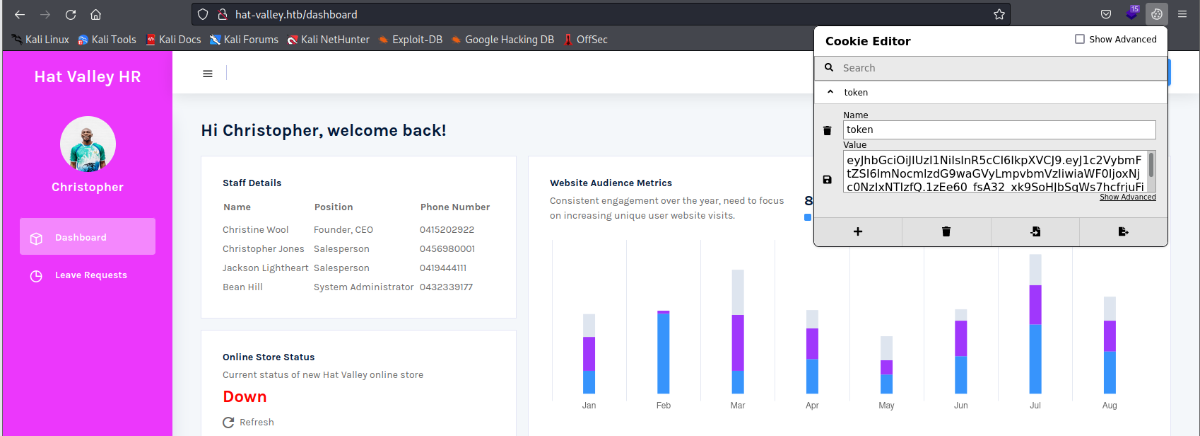Click the delete all cookies trash icon
The width and height of the screenshot is (1200, 436).
click(946, 232)
